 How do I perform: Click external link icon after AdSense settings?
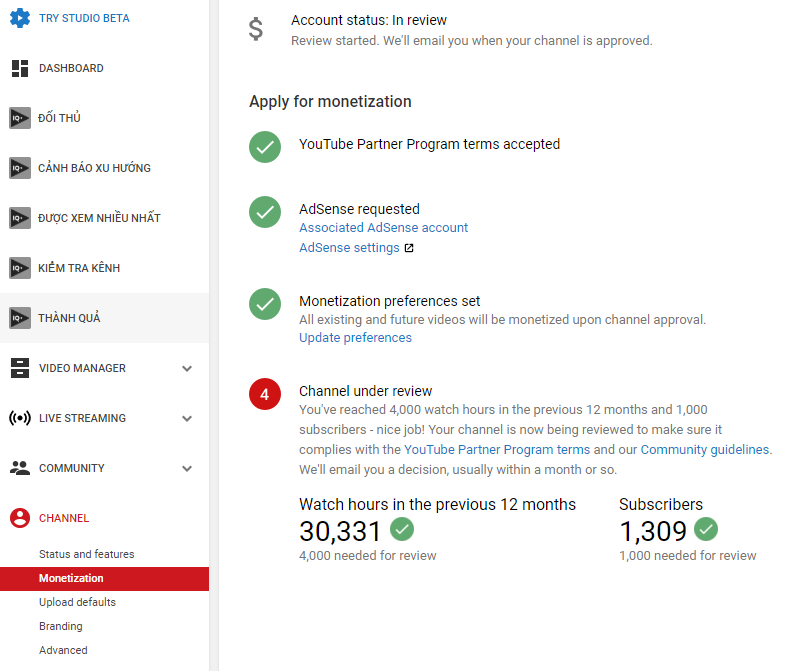coord(409,248)
